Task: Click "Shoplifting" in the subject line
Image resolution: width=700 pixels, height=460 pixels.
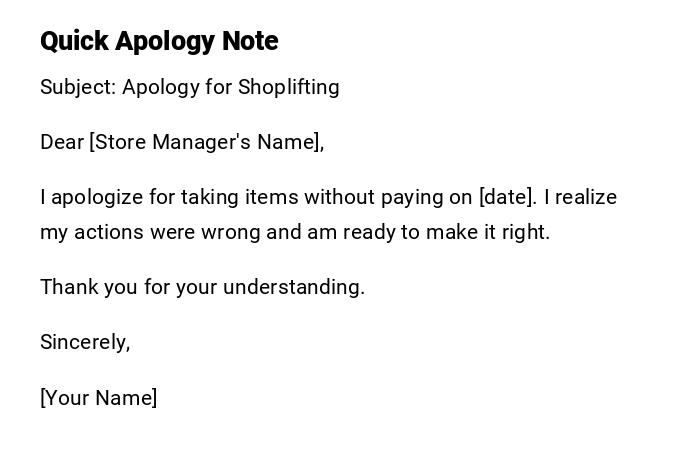Action: (x=289, y=87)
